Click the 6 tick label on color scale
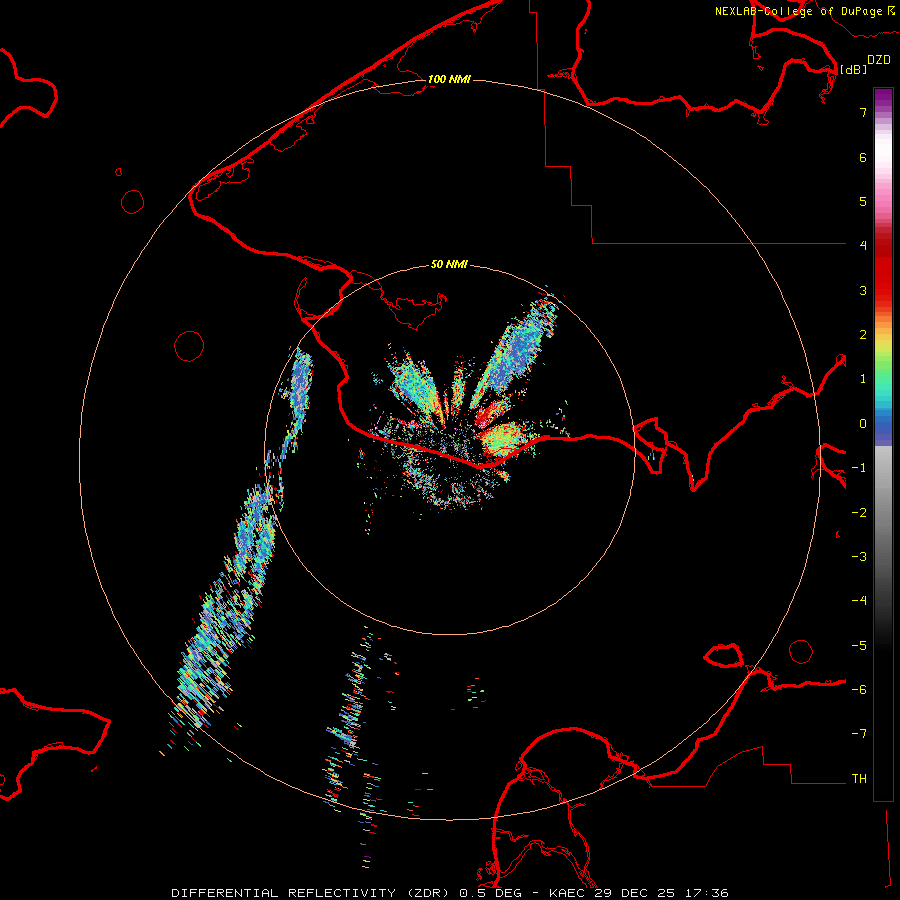 pyautogui.click(x=863, y=157)
